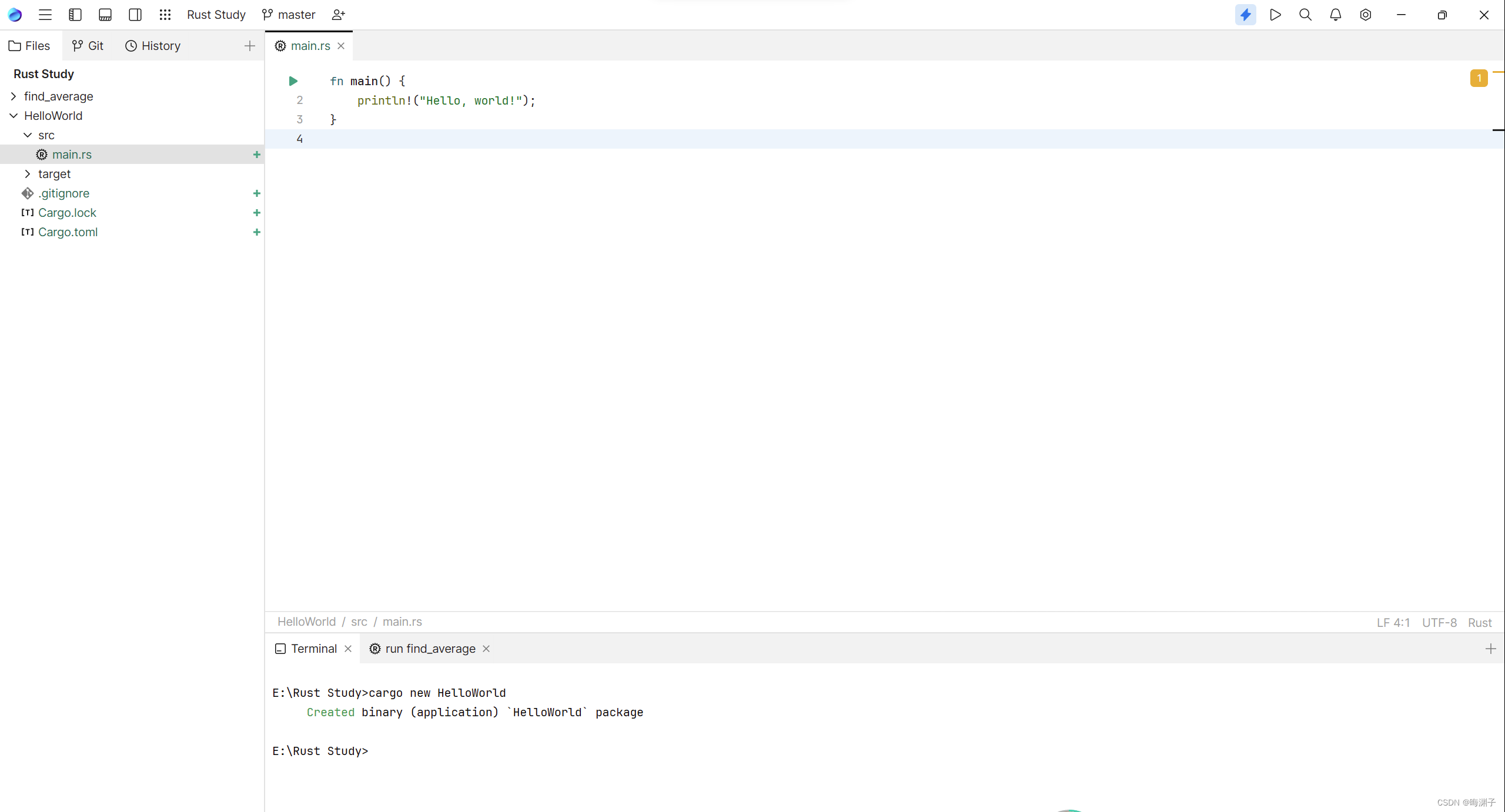
Task: Close the main.rs editor tab
Action: 341,46
